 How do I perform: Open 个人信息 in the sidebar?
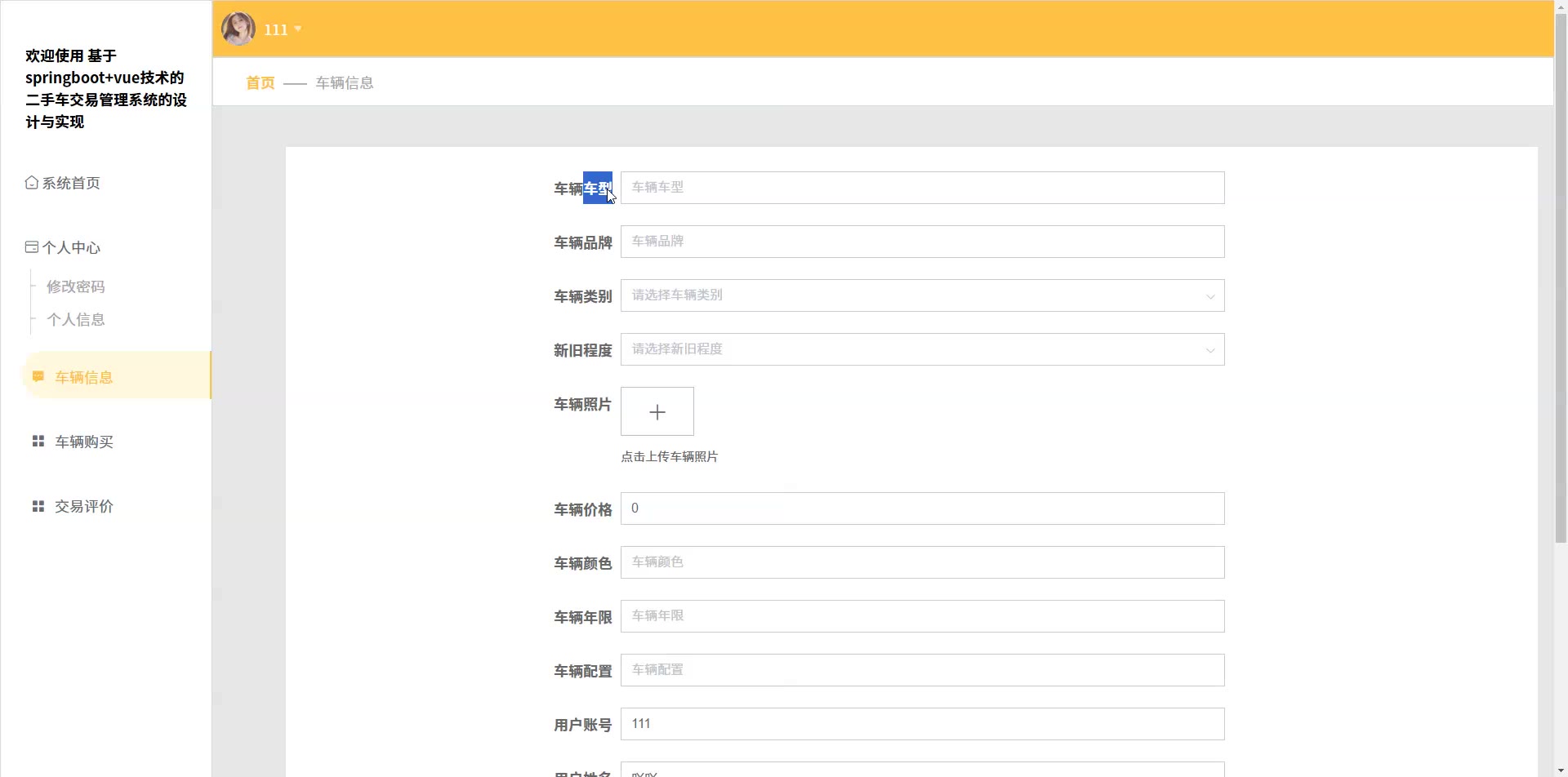[76, 319]
